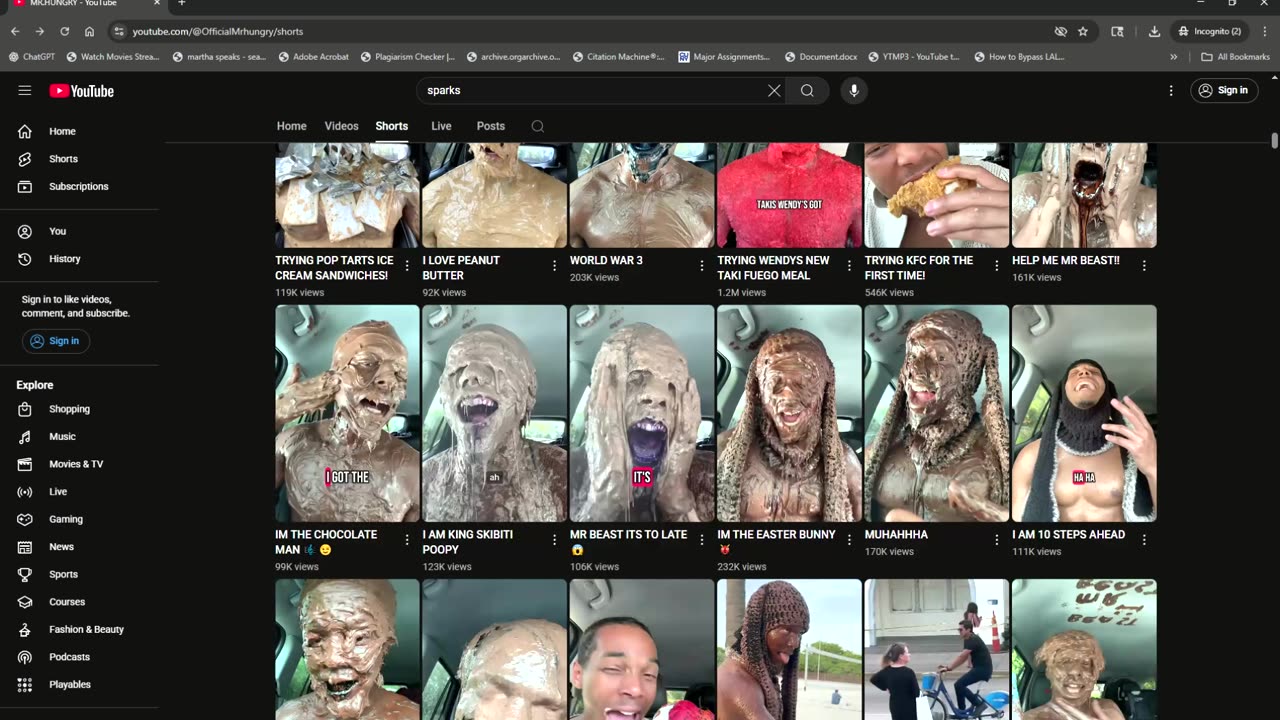Image resolution: width=1280 pixels, height=720 pixels.
Task: Click the browser address bar URL
Action: click(218, 32)
